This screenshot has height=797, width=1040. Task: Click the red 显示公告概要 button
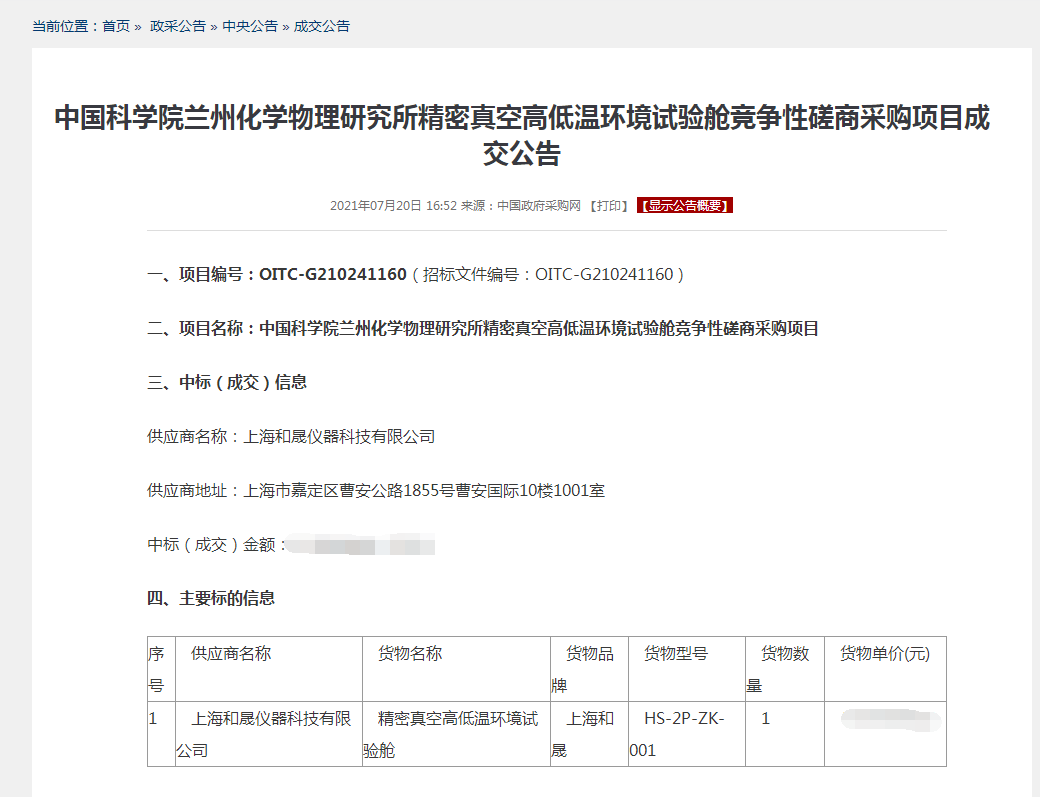click(x=684, y=206)
